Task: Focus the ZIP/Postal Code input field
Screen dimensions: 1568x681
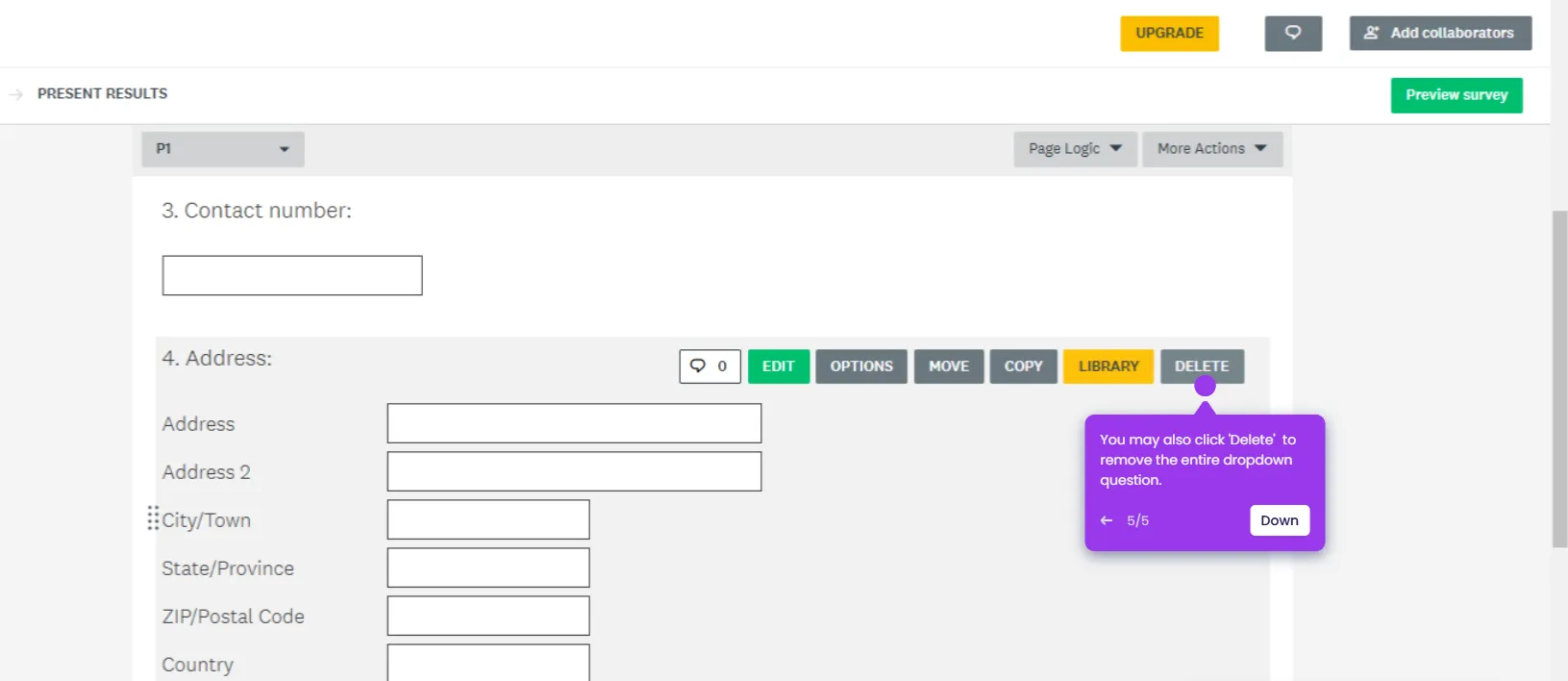Action: tap(488, 616)
